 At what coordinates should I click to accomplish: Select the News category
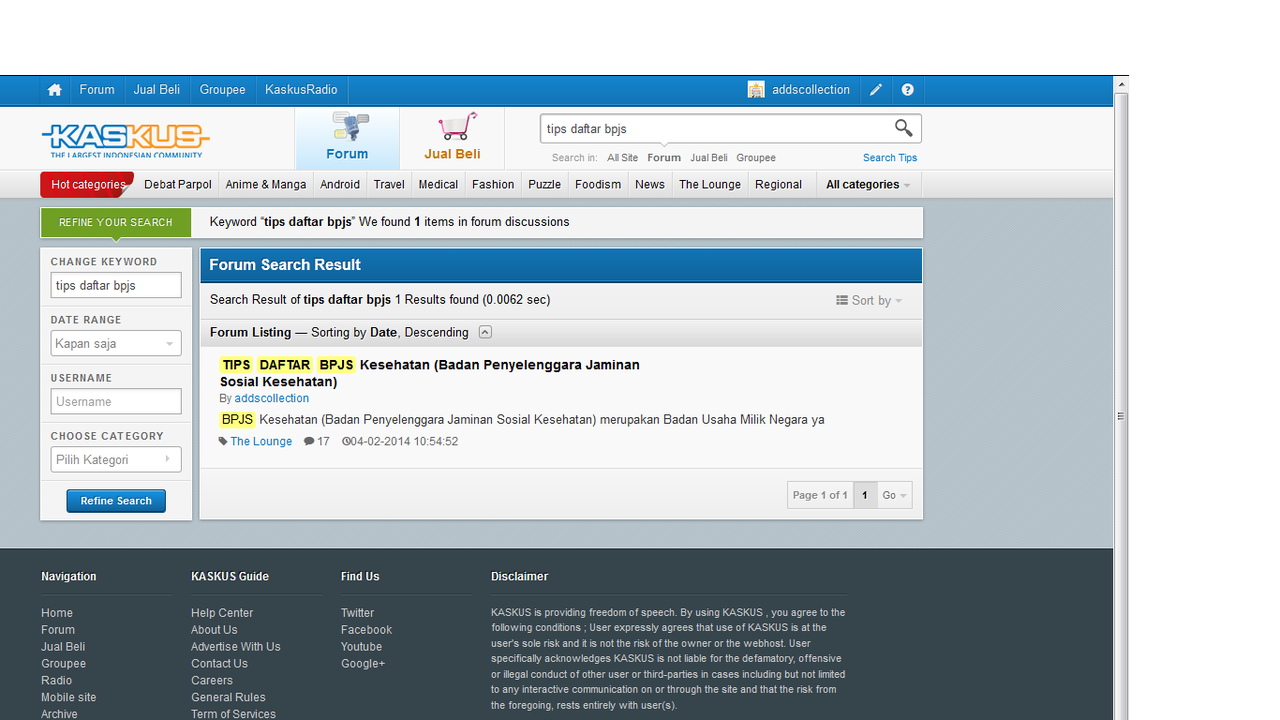[x=650, y=184]
